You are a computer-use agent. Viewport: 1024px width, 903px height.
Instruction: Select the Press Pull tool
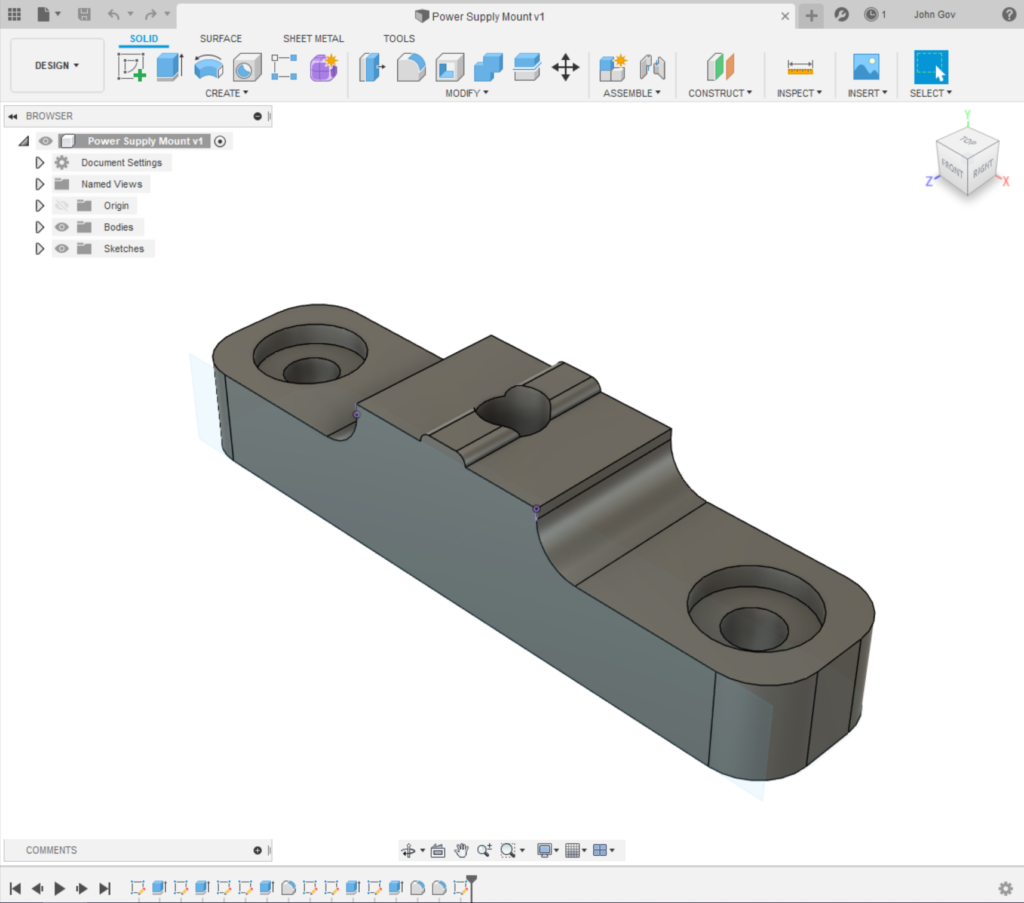pyautogui.click(x=372, y=67)
